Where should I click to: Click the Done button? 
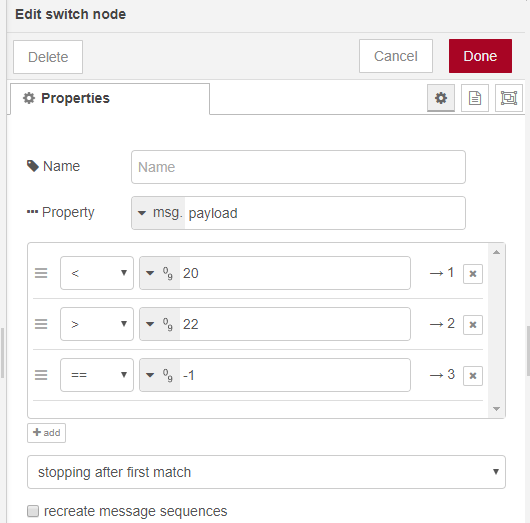pyautogui.click(x=480, y=56)
